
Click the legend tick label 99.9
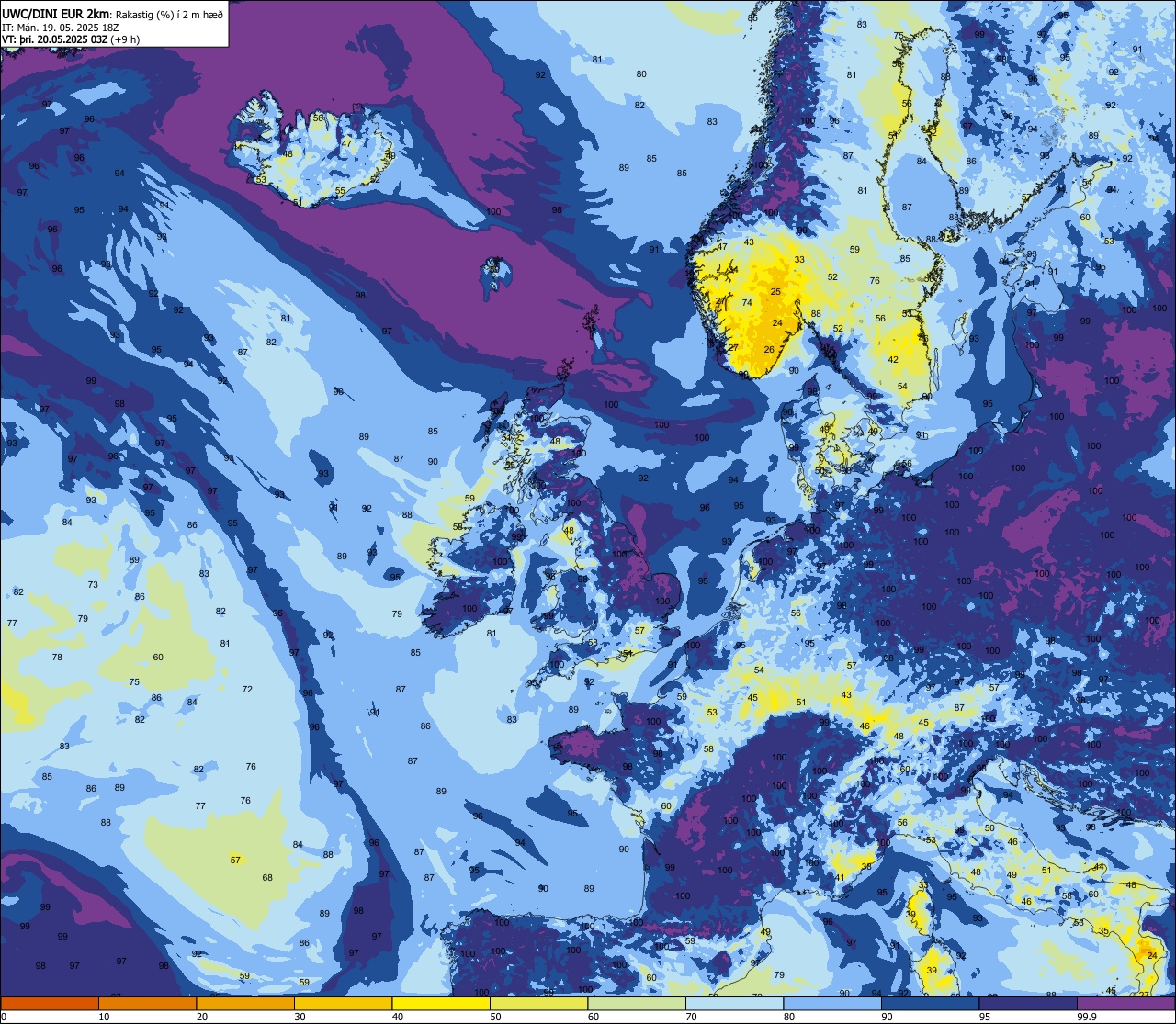(1087, 1017)
